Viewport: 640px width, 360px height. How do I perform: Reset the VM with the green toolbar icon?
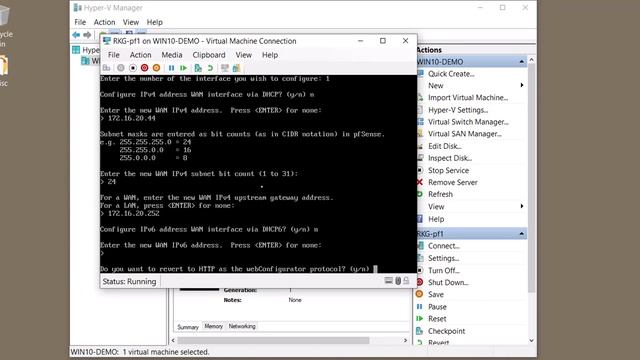(183, 68)
